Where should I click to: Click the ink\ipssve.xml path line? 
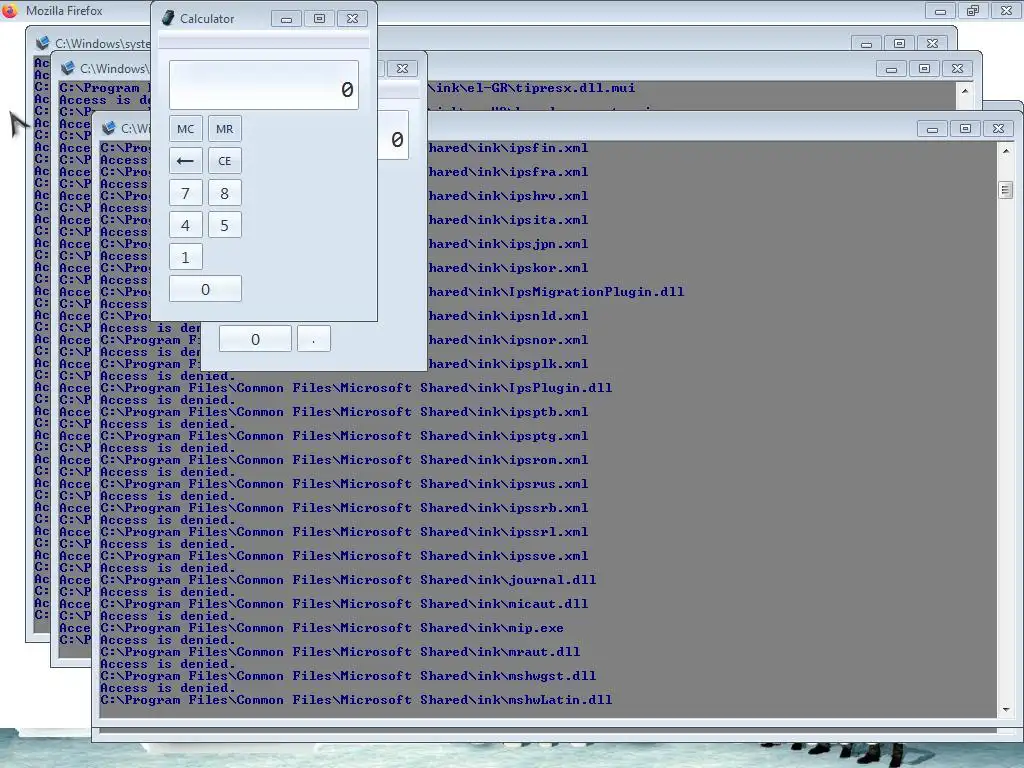pyautogui.click(x=344, y=556)
